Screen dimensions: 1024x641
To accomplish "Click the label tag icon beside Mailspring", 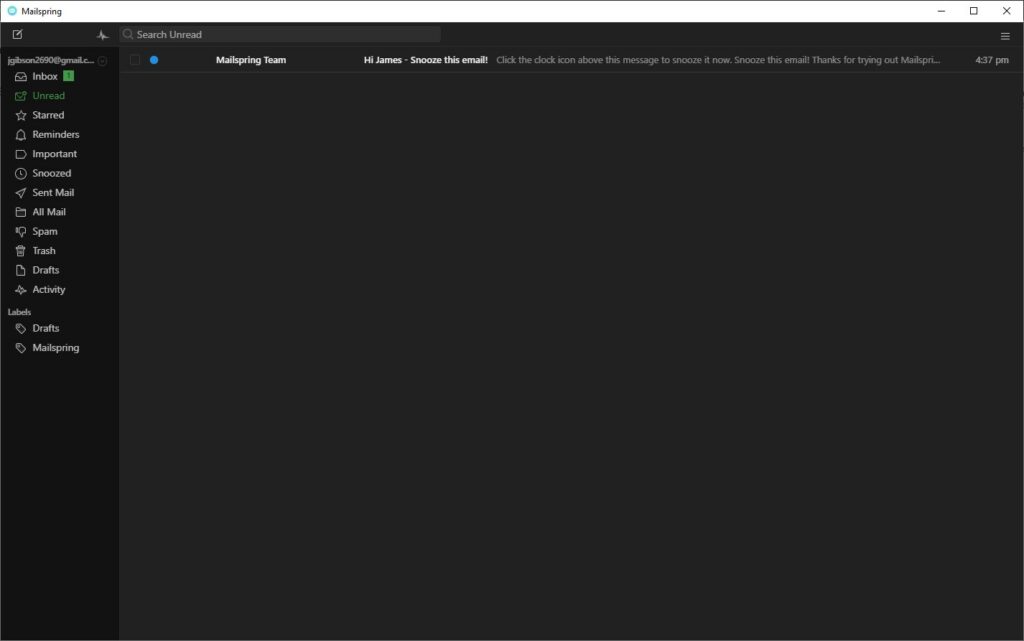I will (21, 348).
